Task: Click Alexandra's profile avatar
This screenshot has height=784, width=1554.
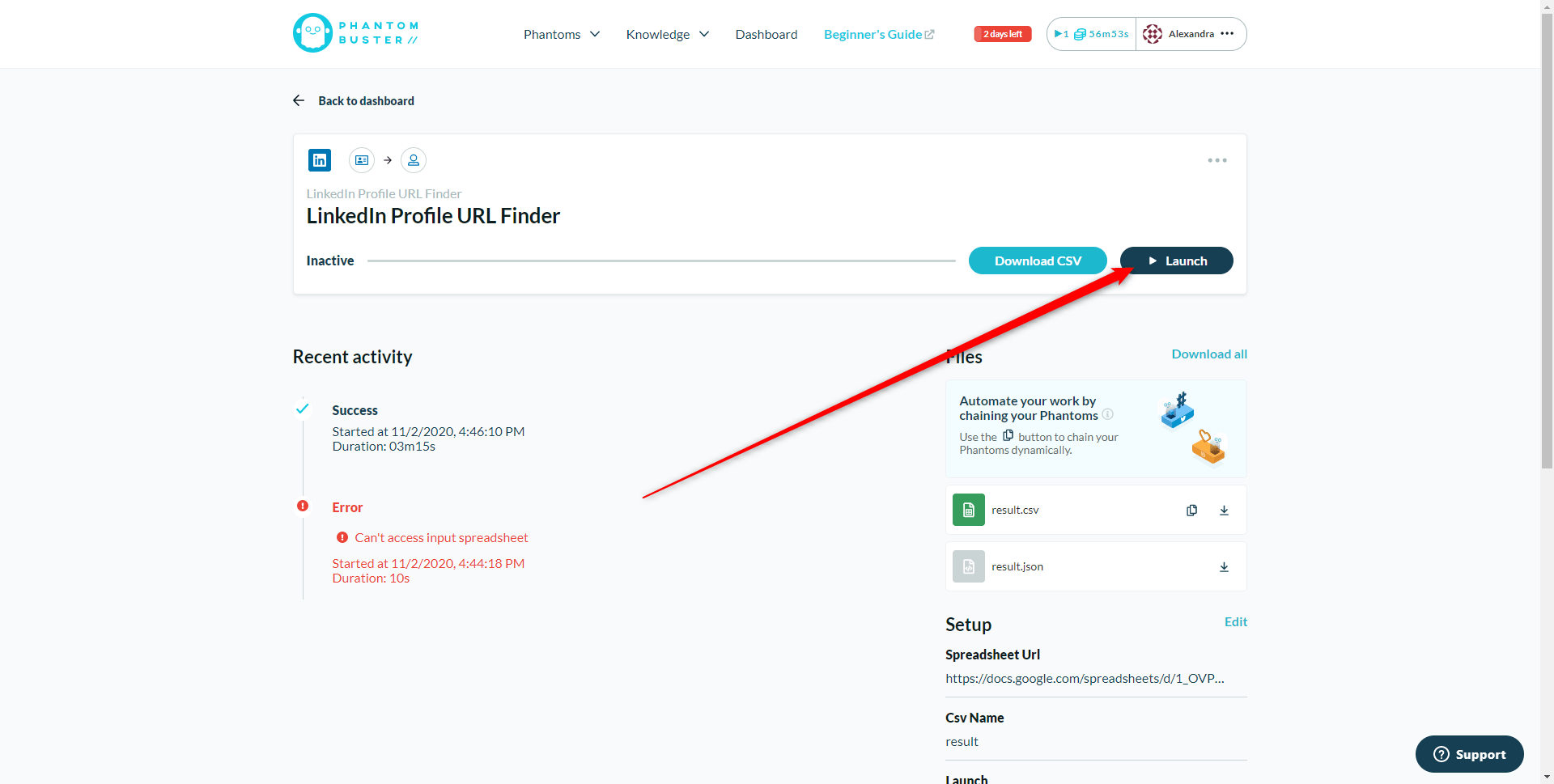Action: (x=1152, y=34)
